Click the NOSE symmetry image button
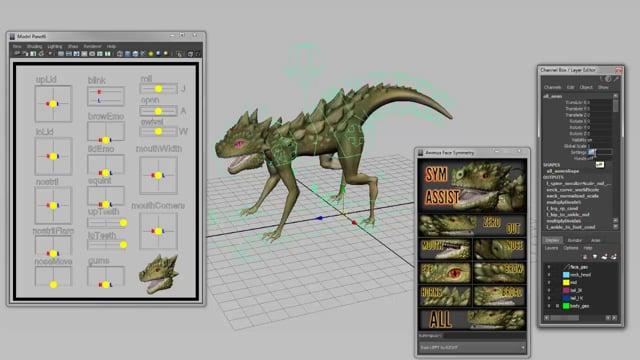The height and width of the screenshot is (360, 640). click(500, 249)
